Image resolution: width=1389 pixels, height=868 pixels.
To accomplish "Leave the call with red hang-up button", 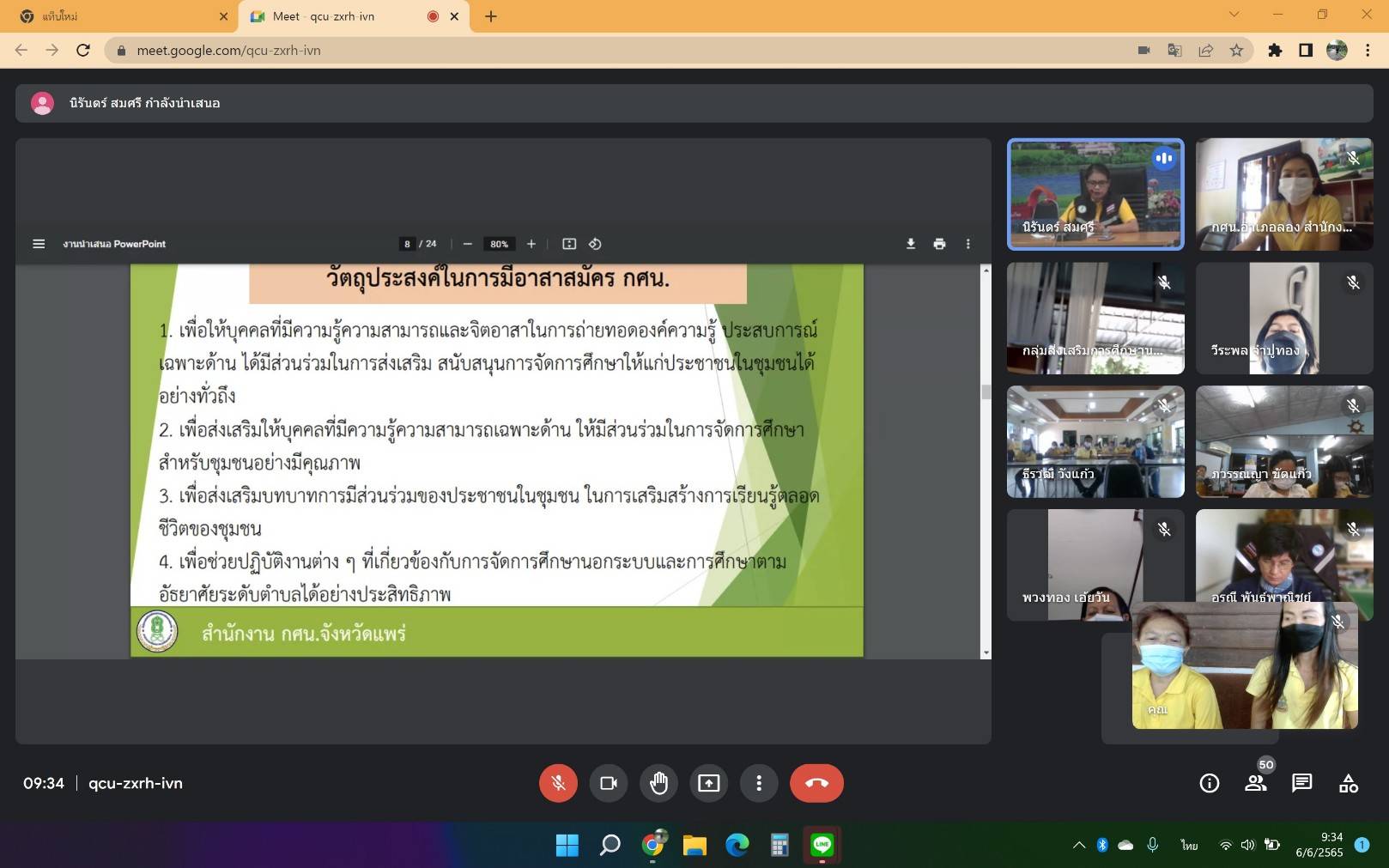I will [x=816, y=783].
